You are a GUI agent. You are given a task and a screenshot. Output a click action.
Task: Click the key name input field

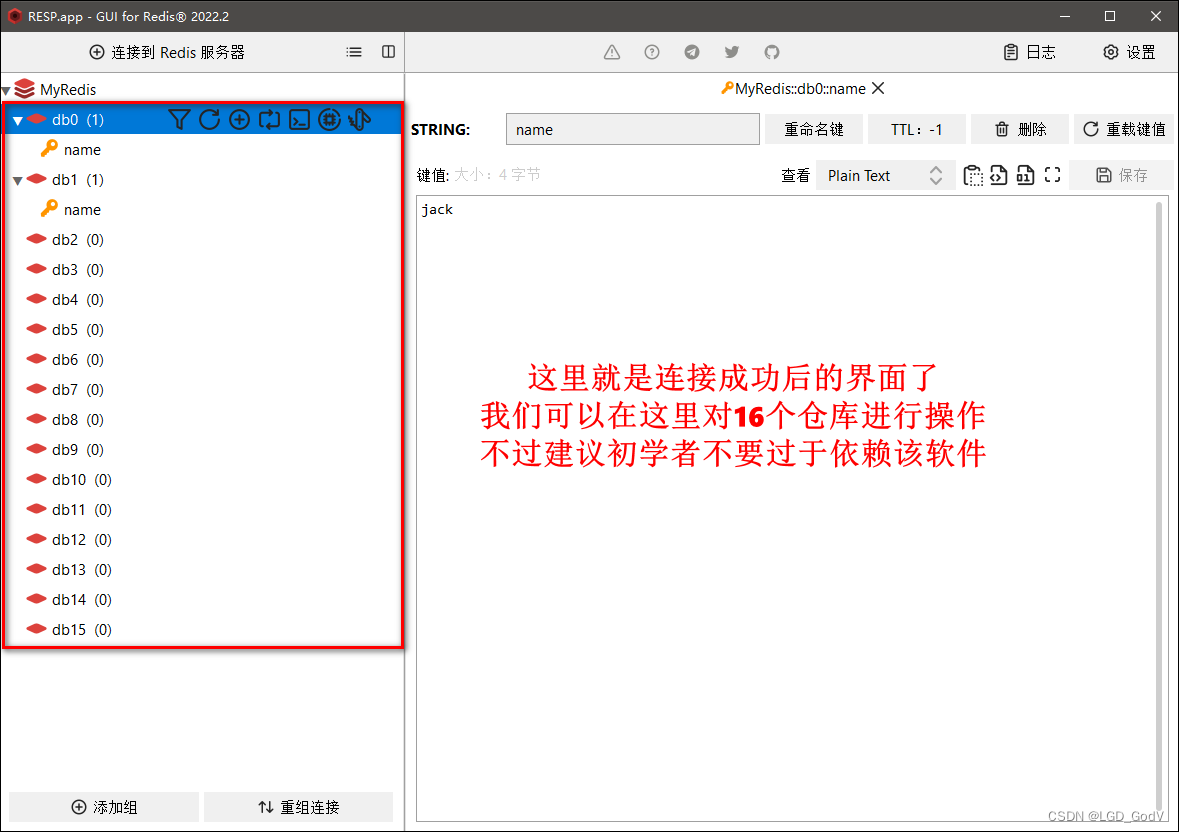click(632, 129)
